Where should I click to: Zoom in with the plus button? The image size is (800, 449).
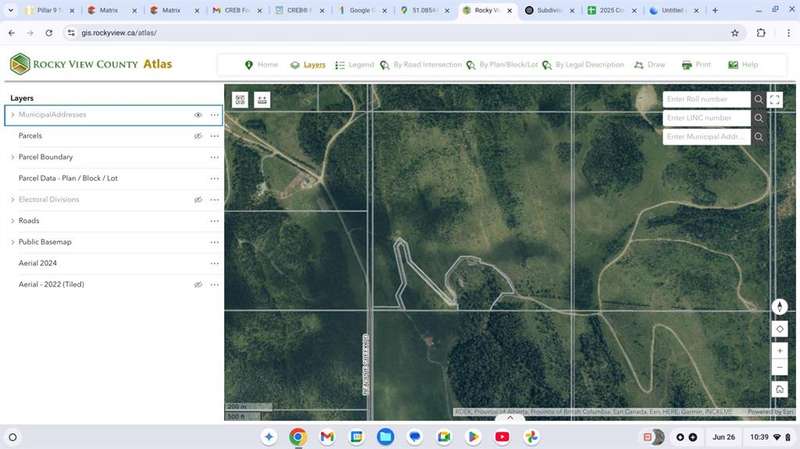coord(780,350)
